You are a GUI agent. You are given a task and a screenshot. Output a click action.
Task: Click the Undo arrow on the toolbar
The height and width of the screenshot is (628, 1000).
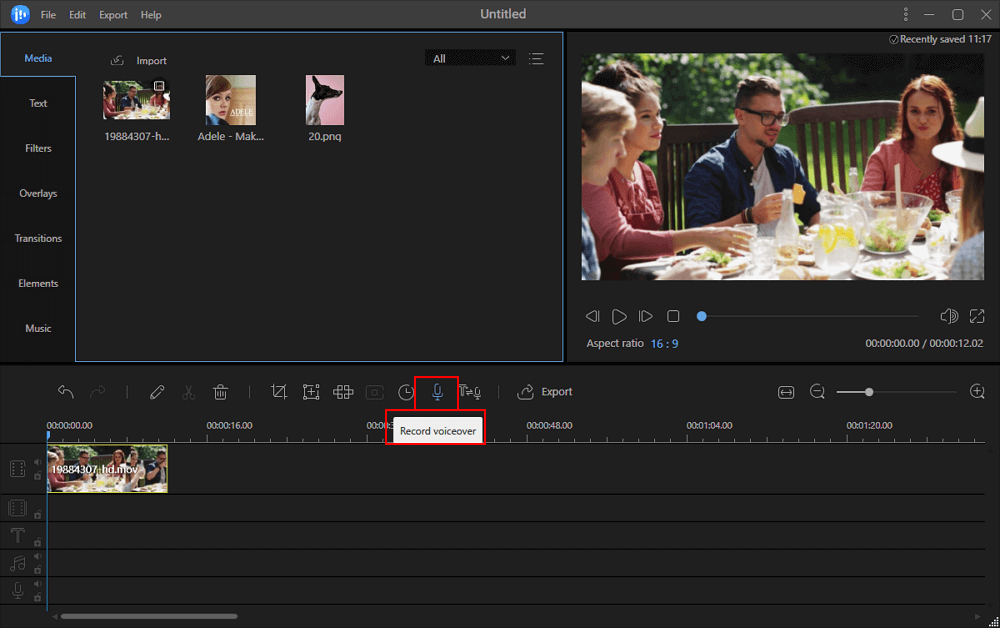coord(65,392)
